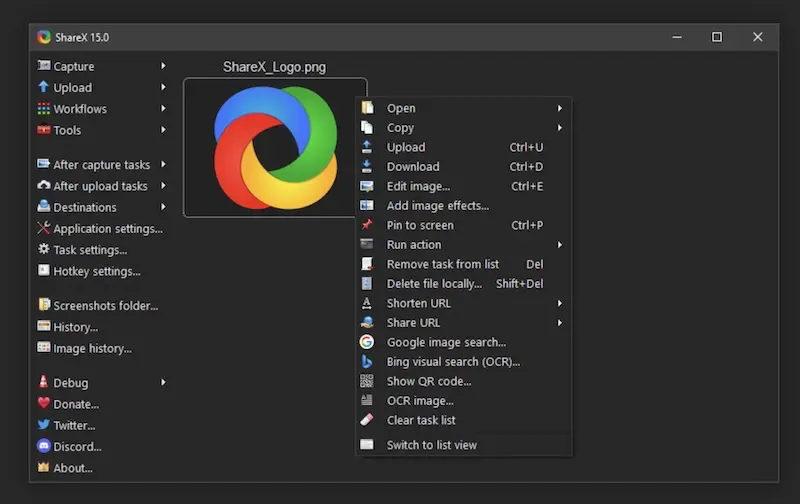
Task: Select Bing visual search (OCR)... entry
Action: [x=463, y=362]
